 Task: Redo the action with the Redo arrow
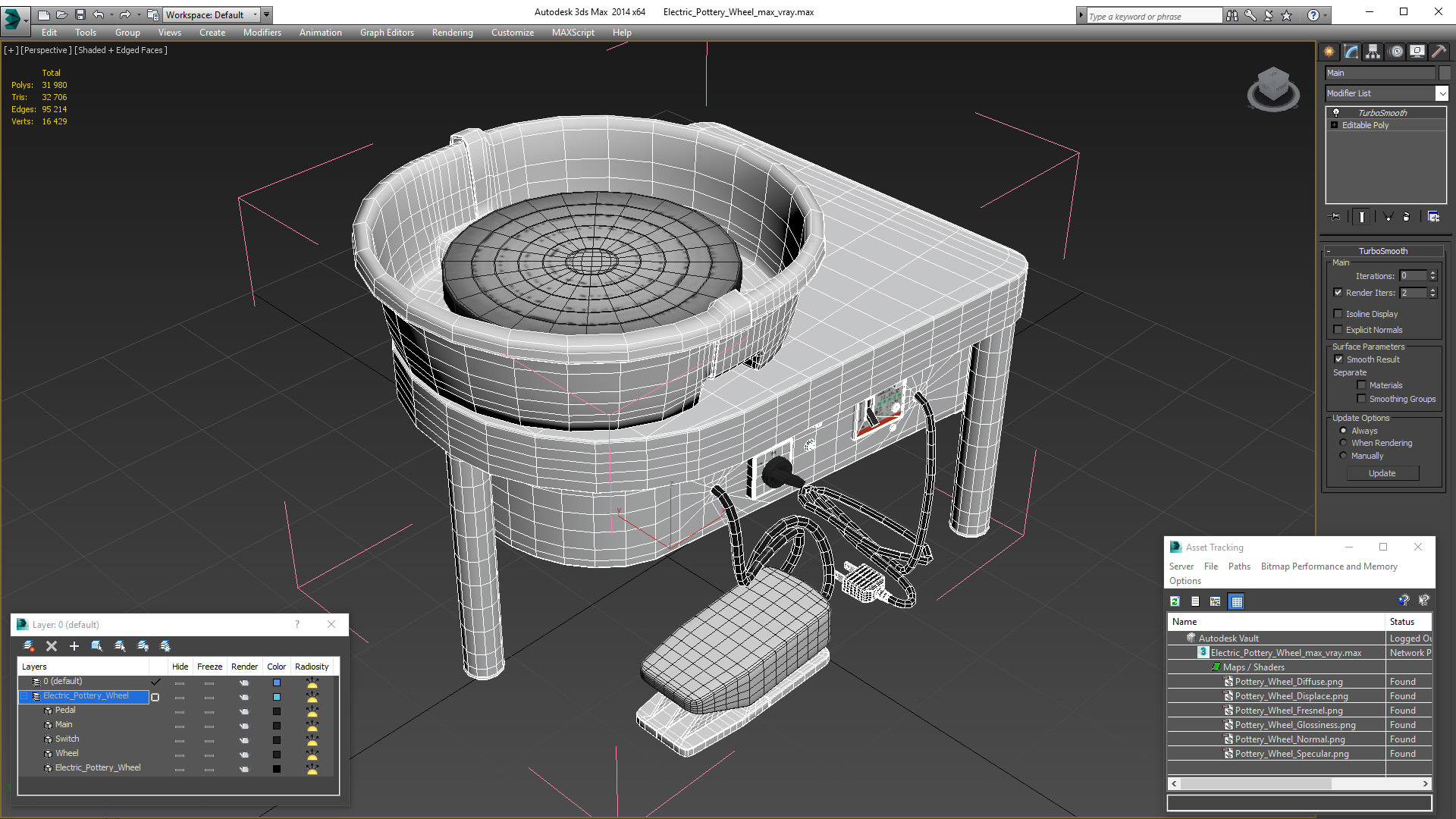click(125, 14)
